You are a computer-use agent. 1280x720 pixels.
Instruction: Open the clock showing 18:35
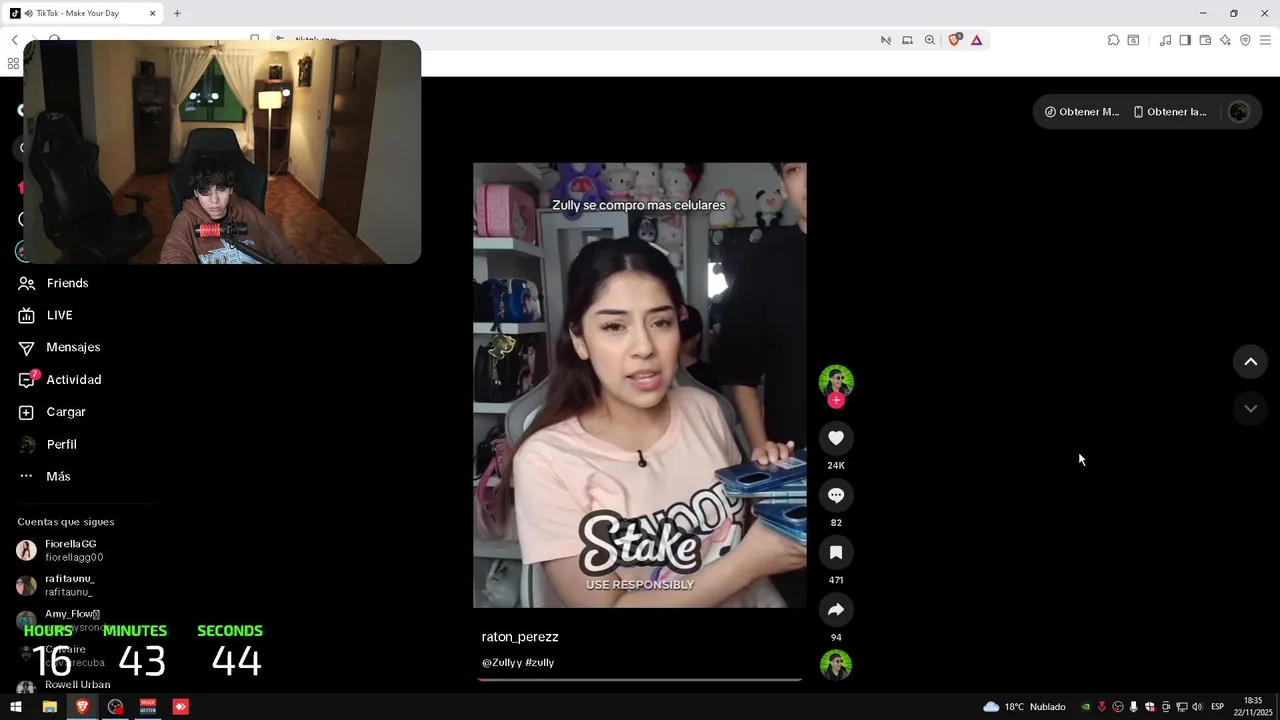[1253, 707]
